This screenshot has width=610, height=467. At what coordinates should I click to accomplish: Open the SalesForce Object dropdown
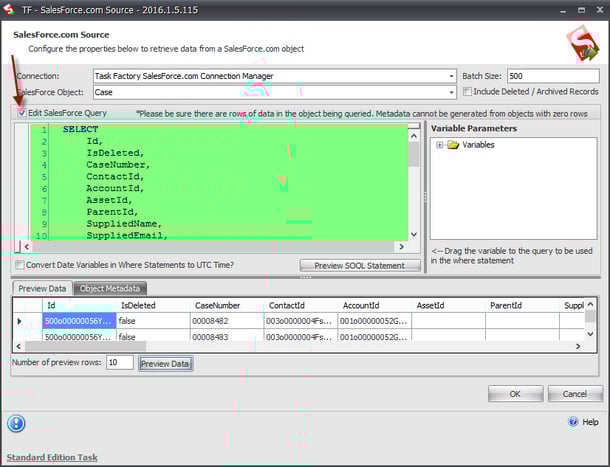tap(451, 92)
